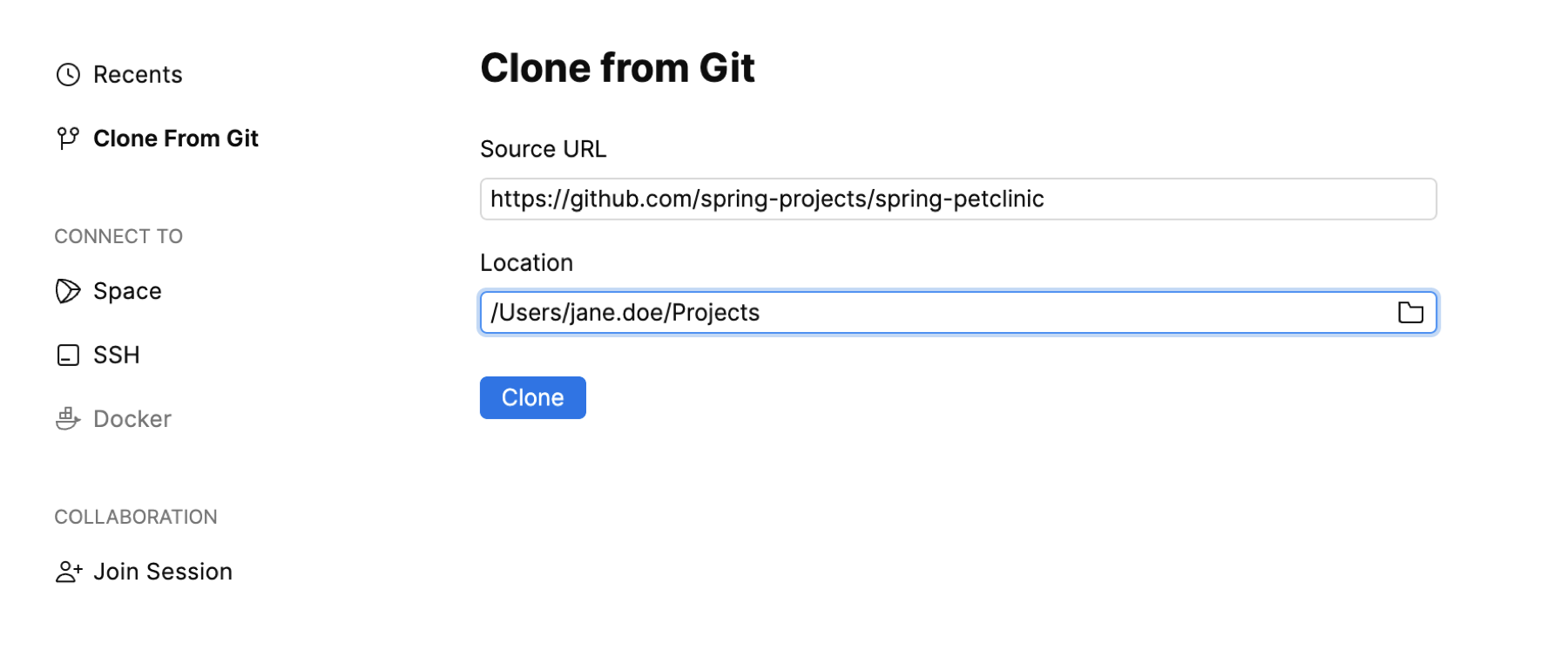Click the Space logo icon in the sidebar
Viewport: 1568px width, 664px height.
[67, 291]
